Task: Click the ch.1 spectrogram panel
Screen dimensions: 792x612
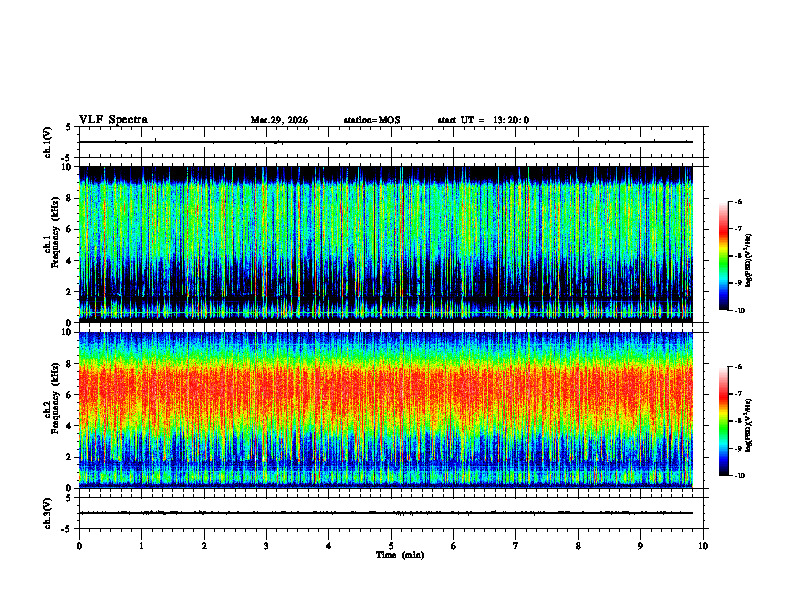Action: point(386,244)
